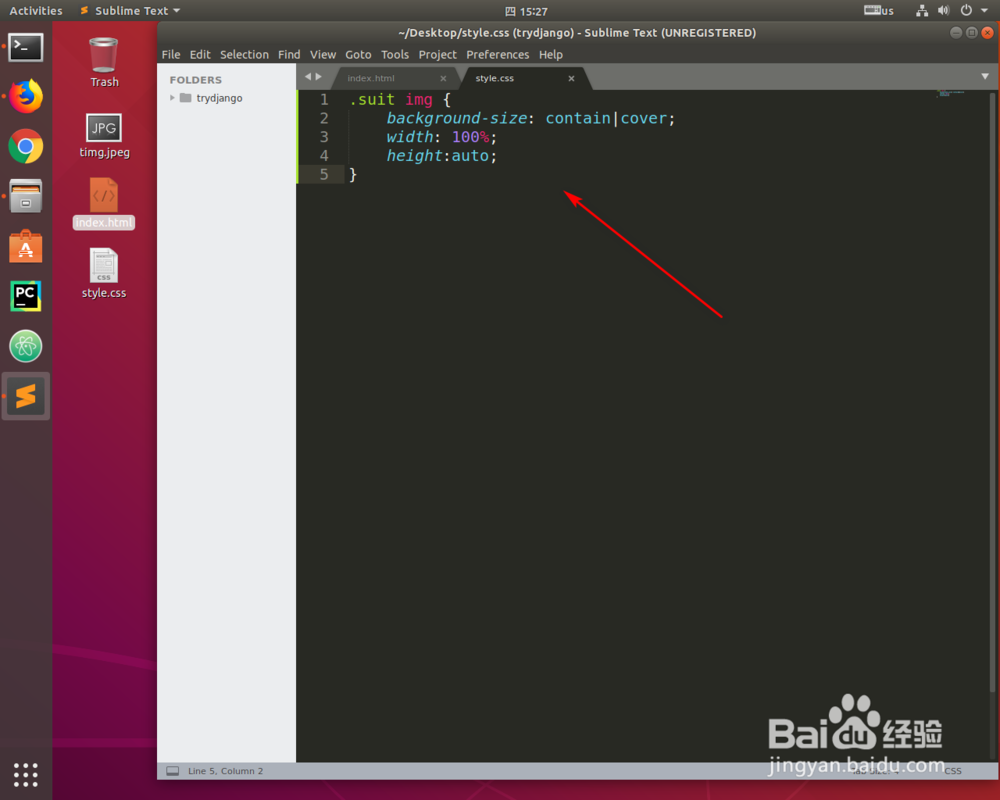This screenshot has height=800, width=1000.
Task: Maximize the Sublime Text window
Action: pos(971,33)
